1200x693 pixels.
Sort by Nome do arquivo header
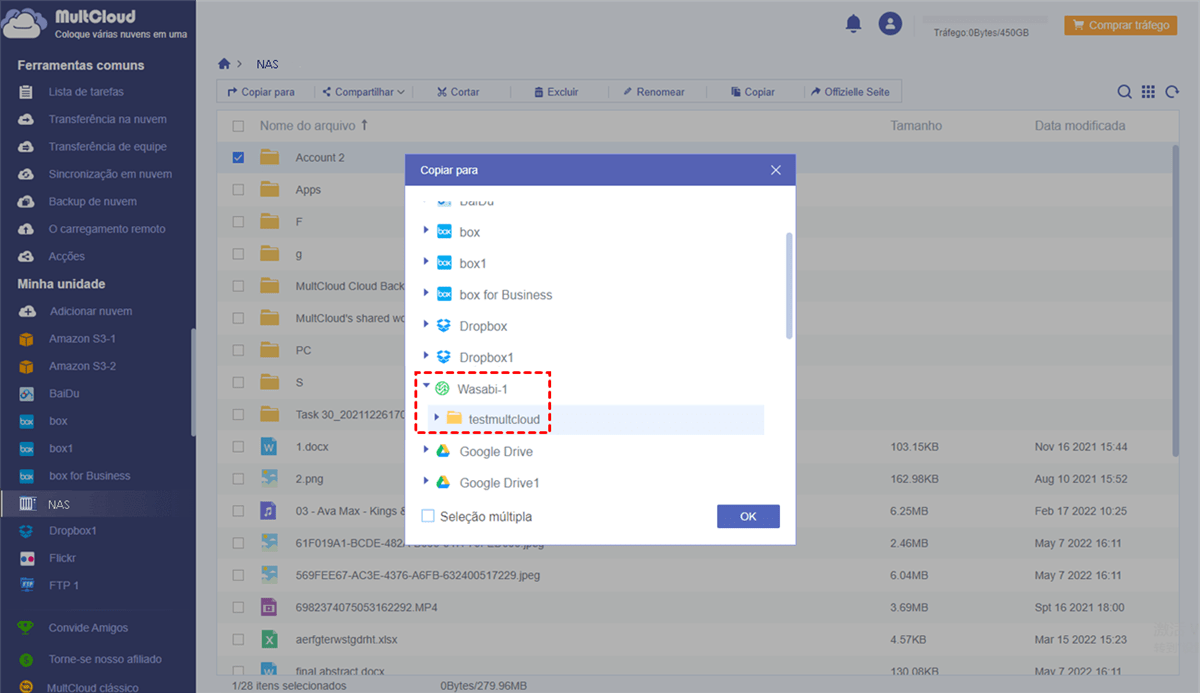click(x=314, y=126)
